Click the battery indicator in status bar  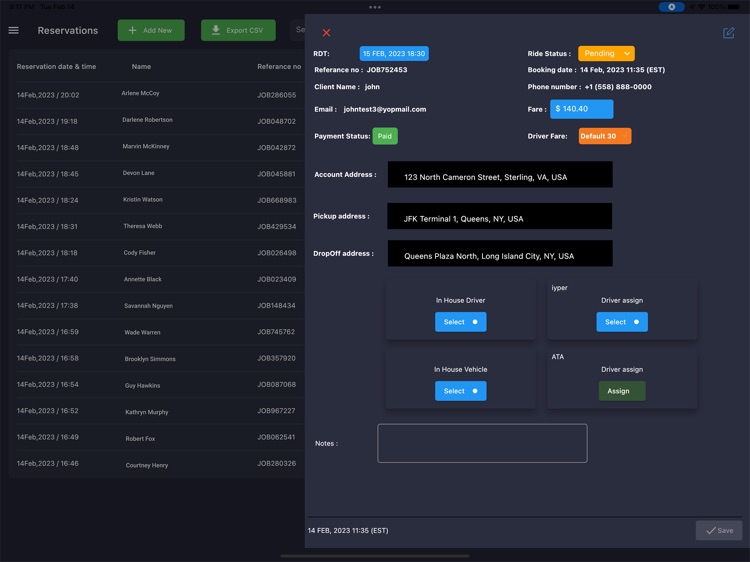pyautogui.click(x=733, y=7)
